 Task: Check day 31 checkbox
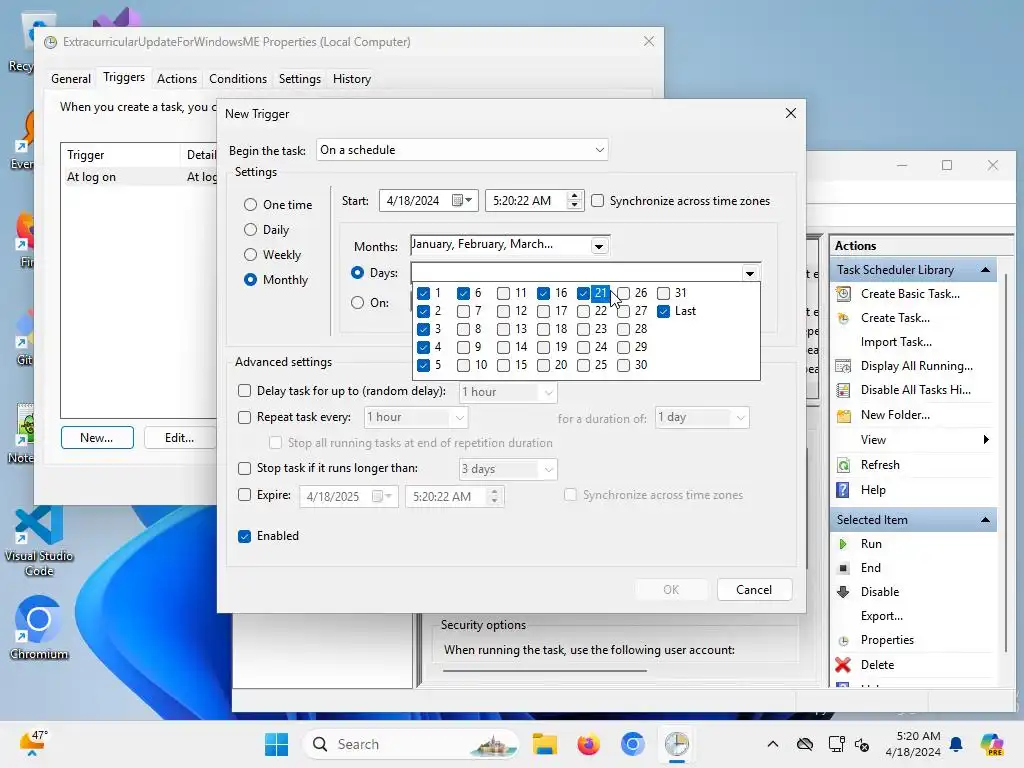pos(664,293)
